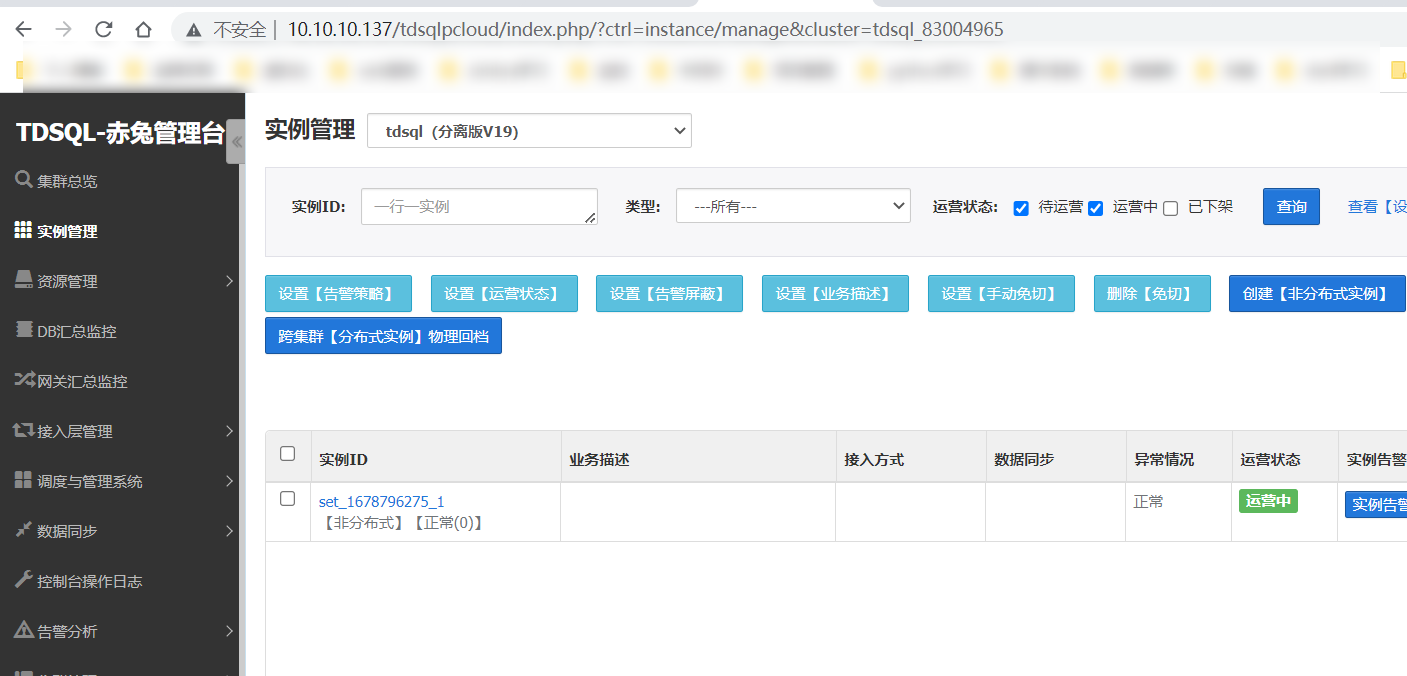The width and height of the screenshot is (1407, 676).
Task: Toggle 运营中 status checkbox
Action: point(1095,208)
